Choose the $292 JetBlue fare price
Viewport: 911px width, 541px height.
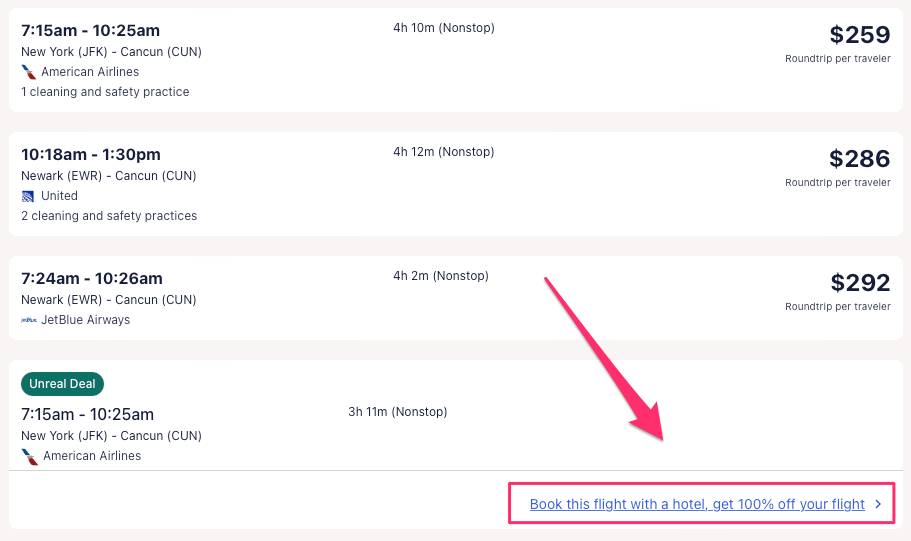859,283
